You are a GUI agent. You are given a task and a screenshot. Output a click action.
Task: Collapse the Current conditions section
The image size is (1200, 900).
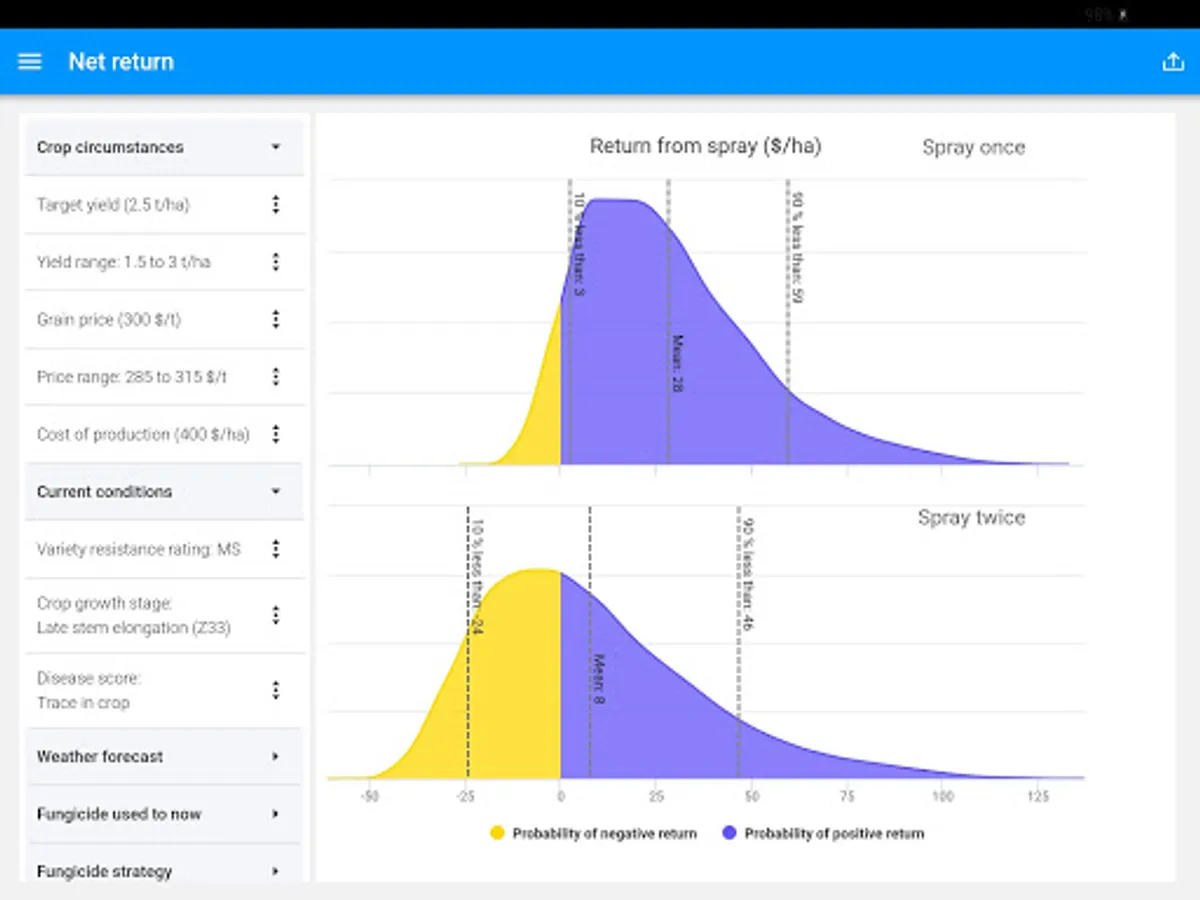pyautogui.click(x=276, y=491)
